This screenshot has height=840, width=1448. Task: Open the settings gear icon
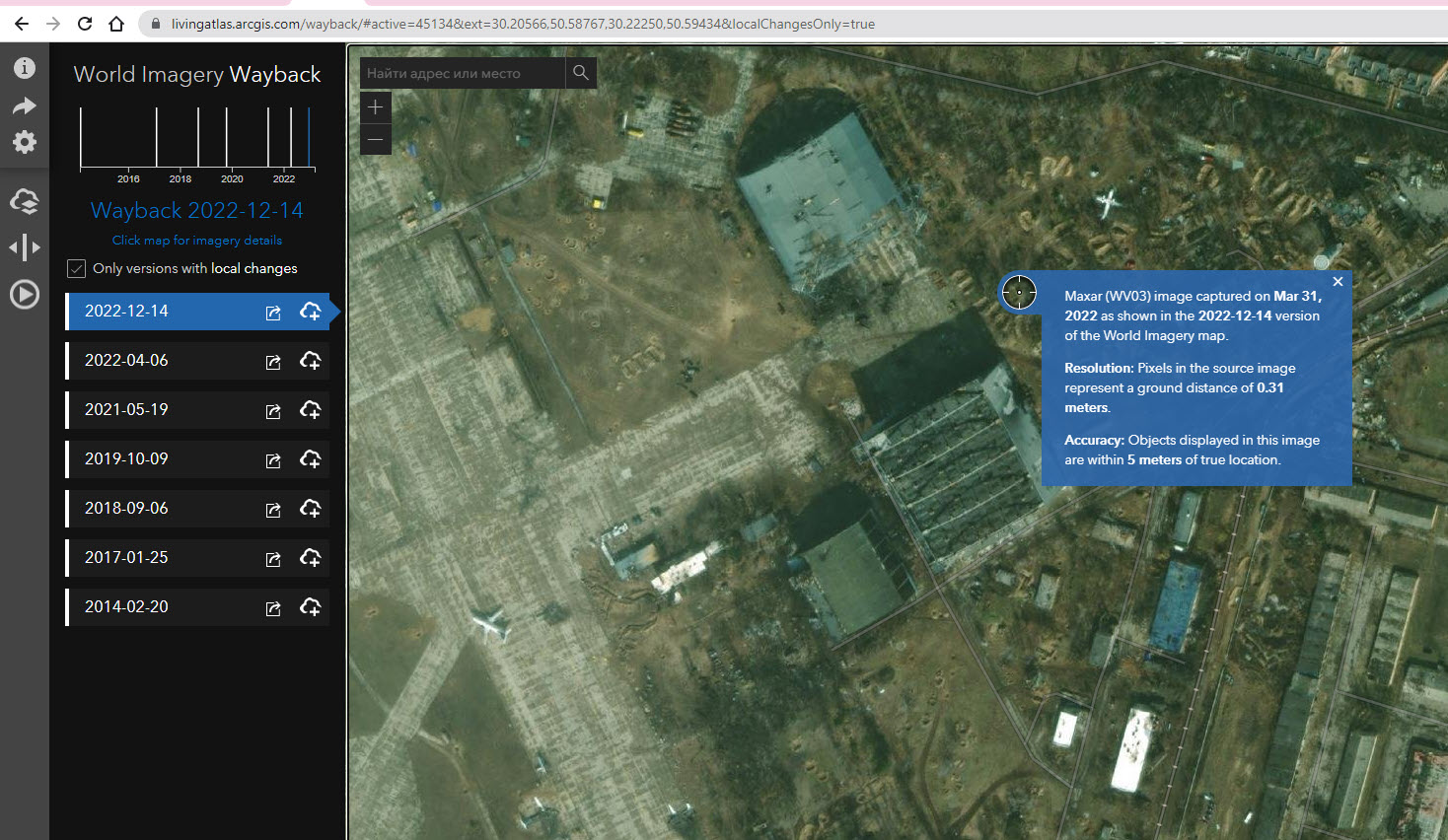pos(24,142)
